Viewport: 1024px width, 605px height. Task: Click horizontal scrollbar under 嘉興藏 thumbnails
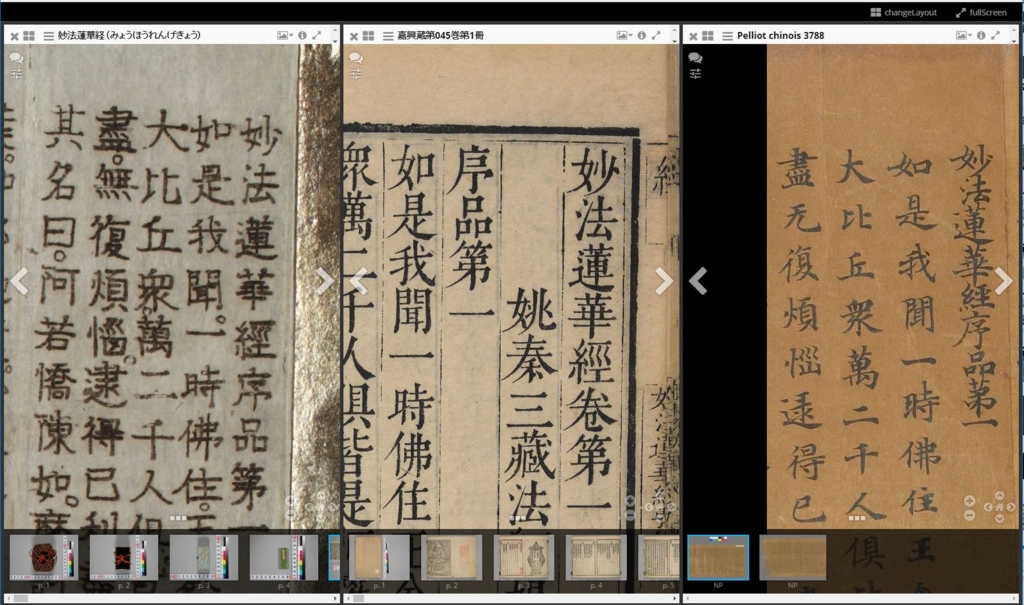click(512, 598)
